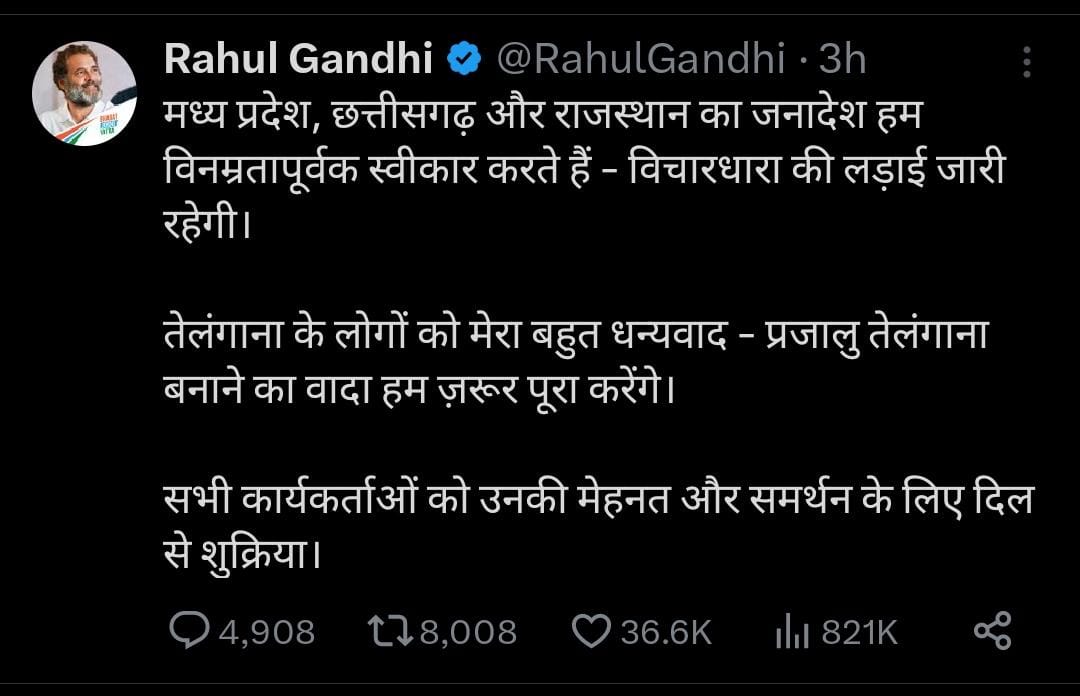Like the tweet with the heart icon
This screenshot has width=1080, height=696.
pos(590,631)
